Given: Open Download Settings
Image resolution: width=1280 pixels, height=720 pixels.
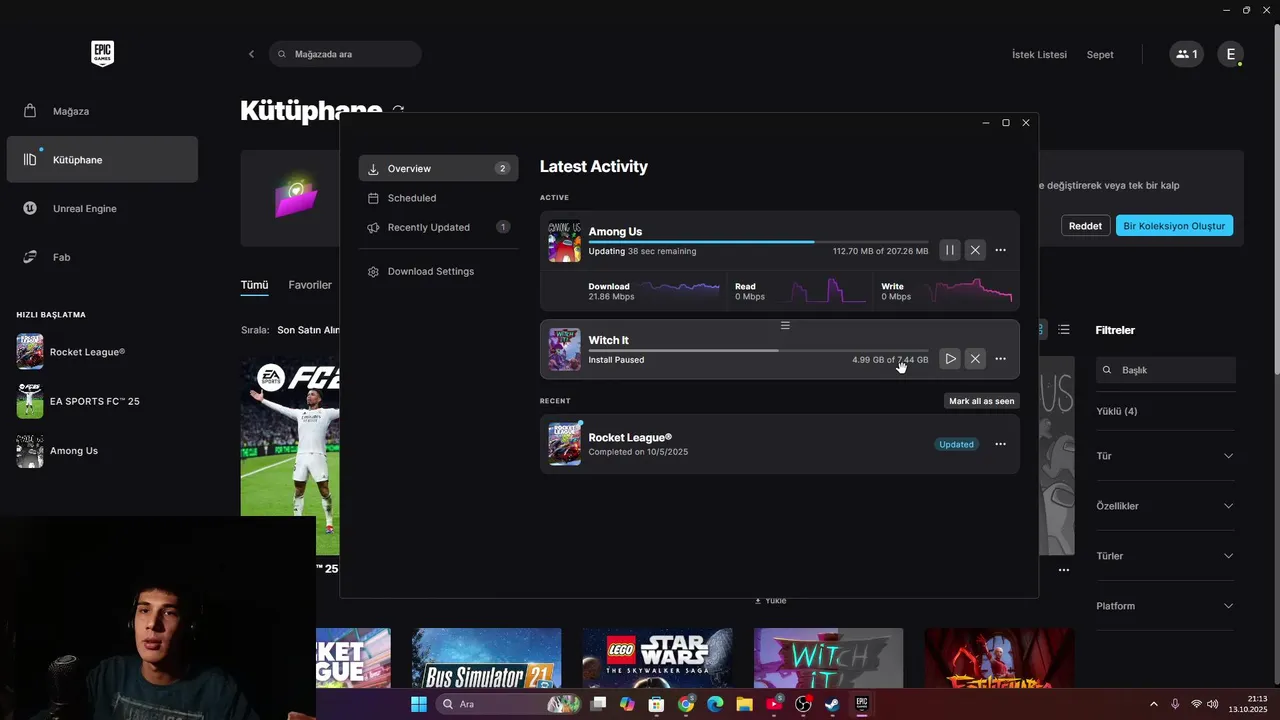Looking at the screenshot, I should [x=438, y=271].
